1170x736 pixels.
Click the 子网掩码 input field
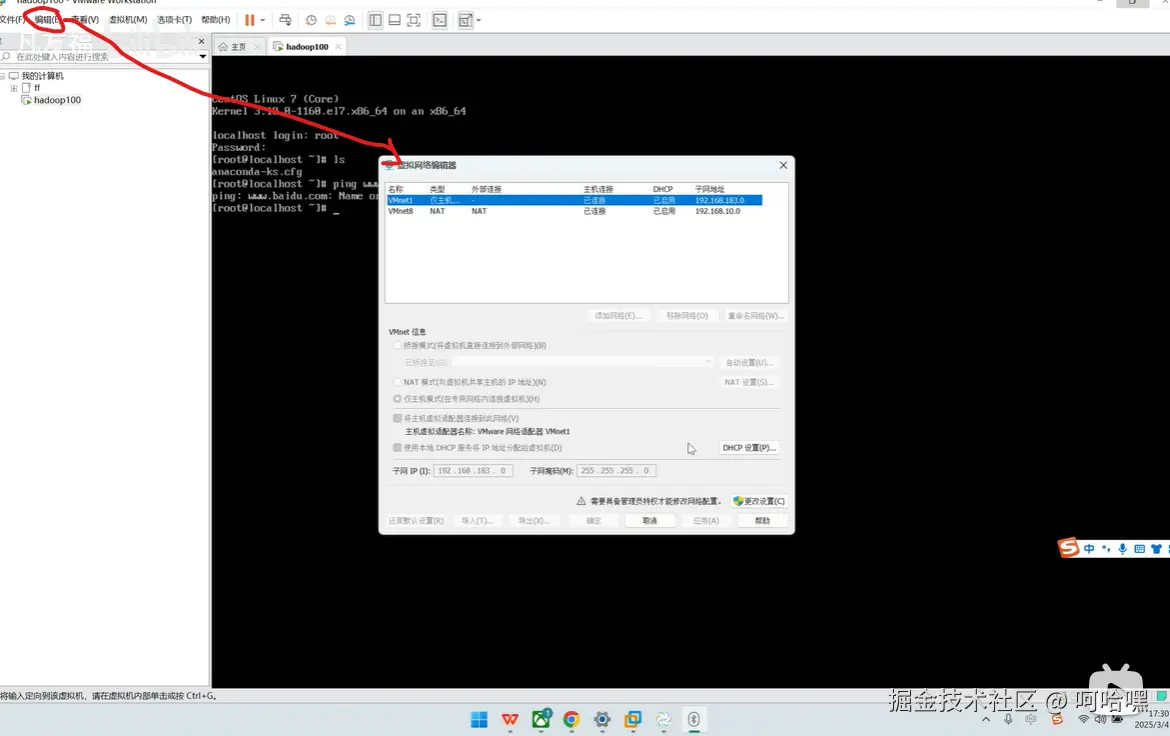[616, 471]
